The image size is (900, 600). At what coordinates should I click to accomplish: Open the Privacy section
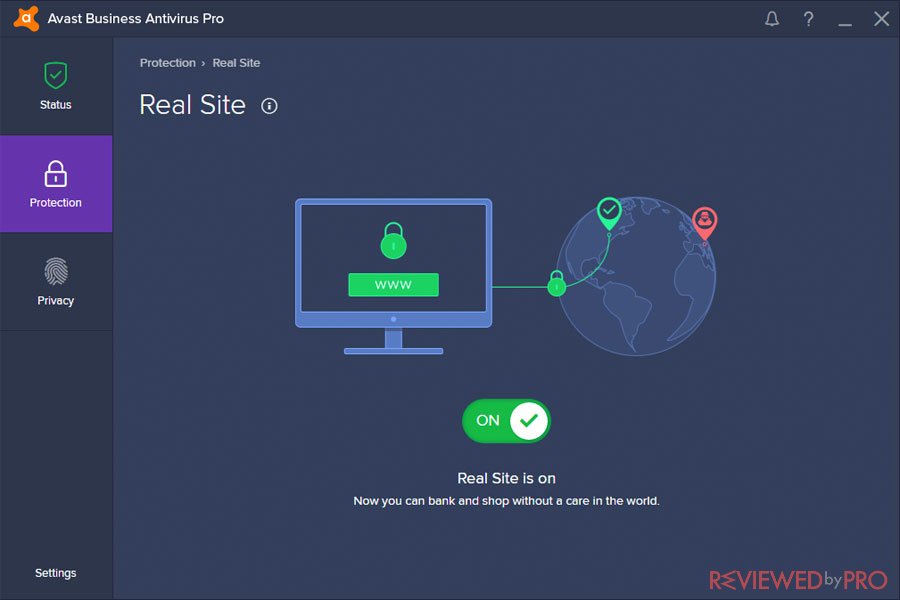[x=56, y=281]
